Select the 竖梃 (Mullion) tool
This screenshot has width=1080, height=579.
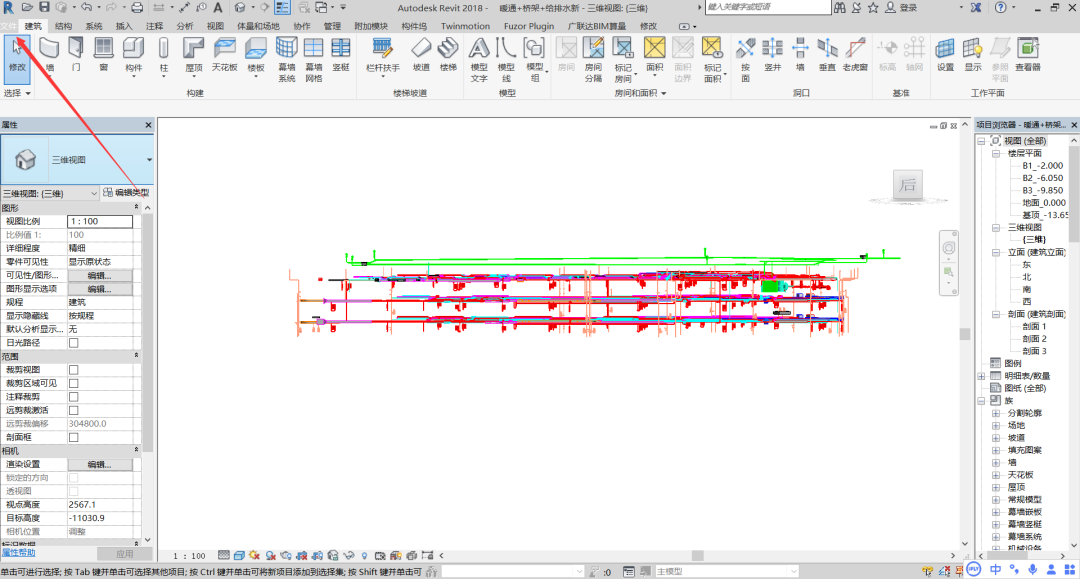click(x=341, y=54)
